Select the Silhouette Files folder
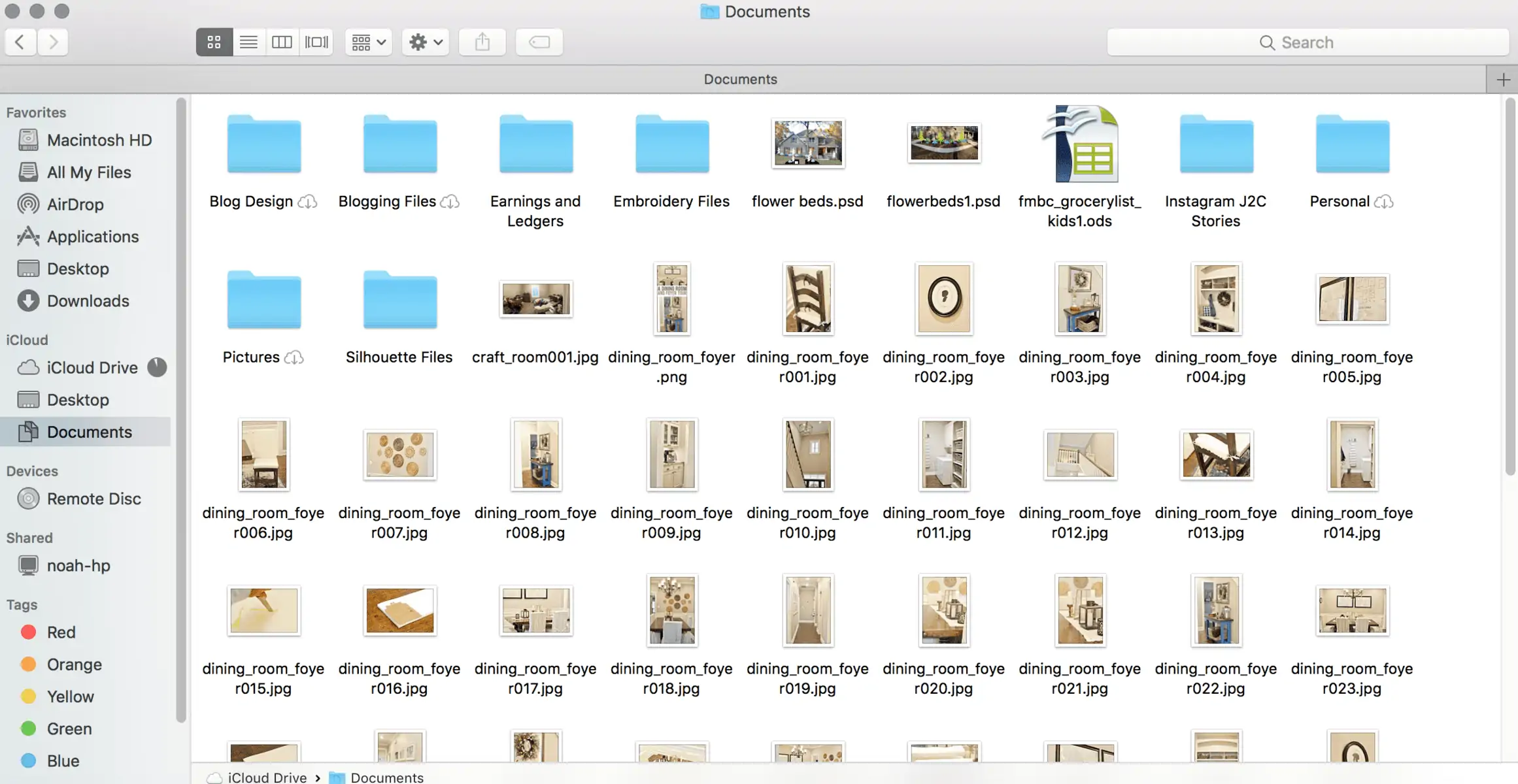The image size is (1518, 784). [400, 299]
